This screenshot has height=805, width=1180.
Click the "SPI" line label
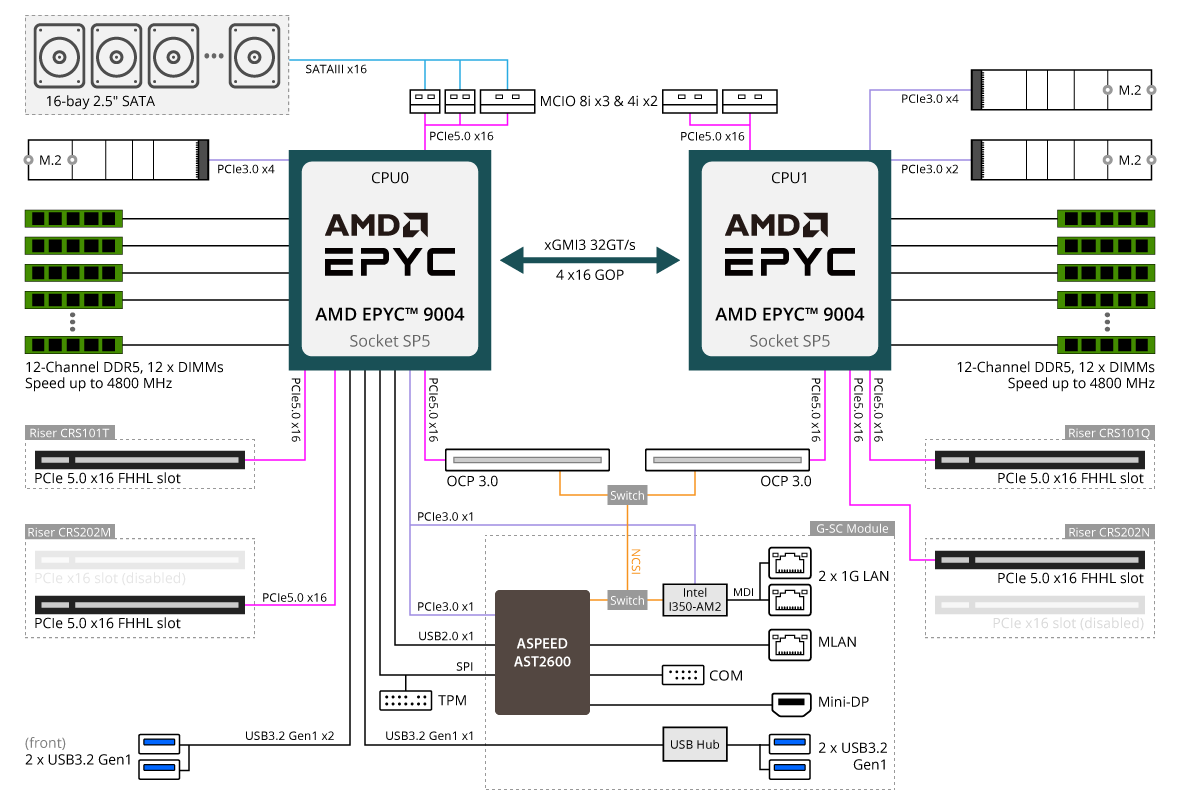coord(464,667)
